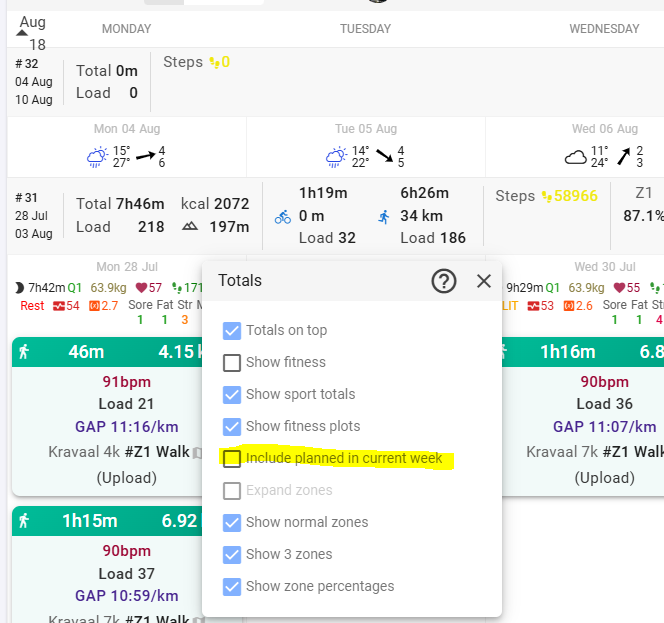Click the elevation mountain icon beside 197m
This screenshot has height=623, width=664.
(190, 227)
